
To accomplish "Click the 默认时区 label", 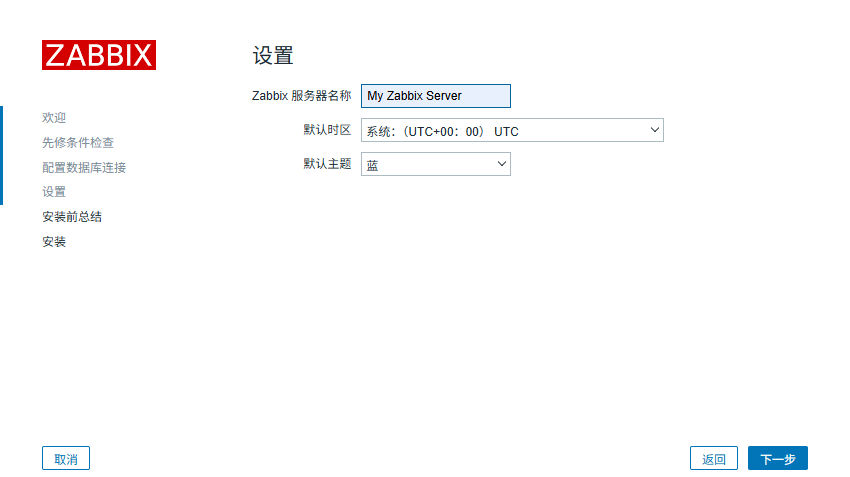I will click(x=327, y=130).
